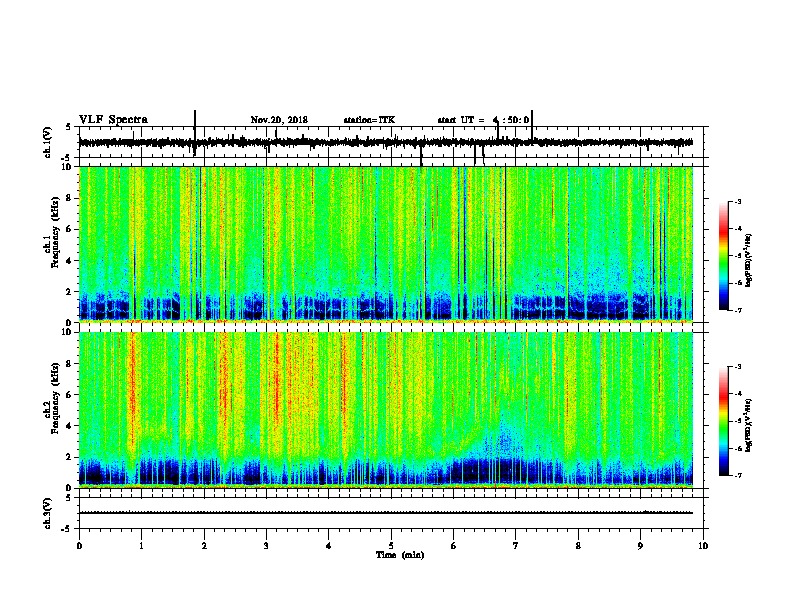This screenshot has height=612, width=792.
Task: Click the "ch.1(V)" waveform axis label
Action: coord(48,142)
